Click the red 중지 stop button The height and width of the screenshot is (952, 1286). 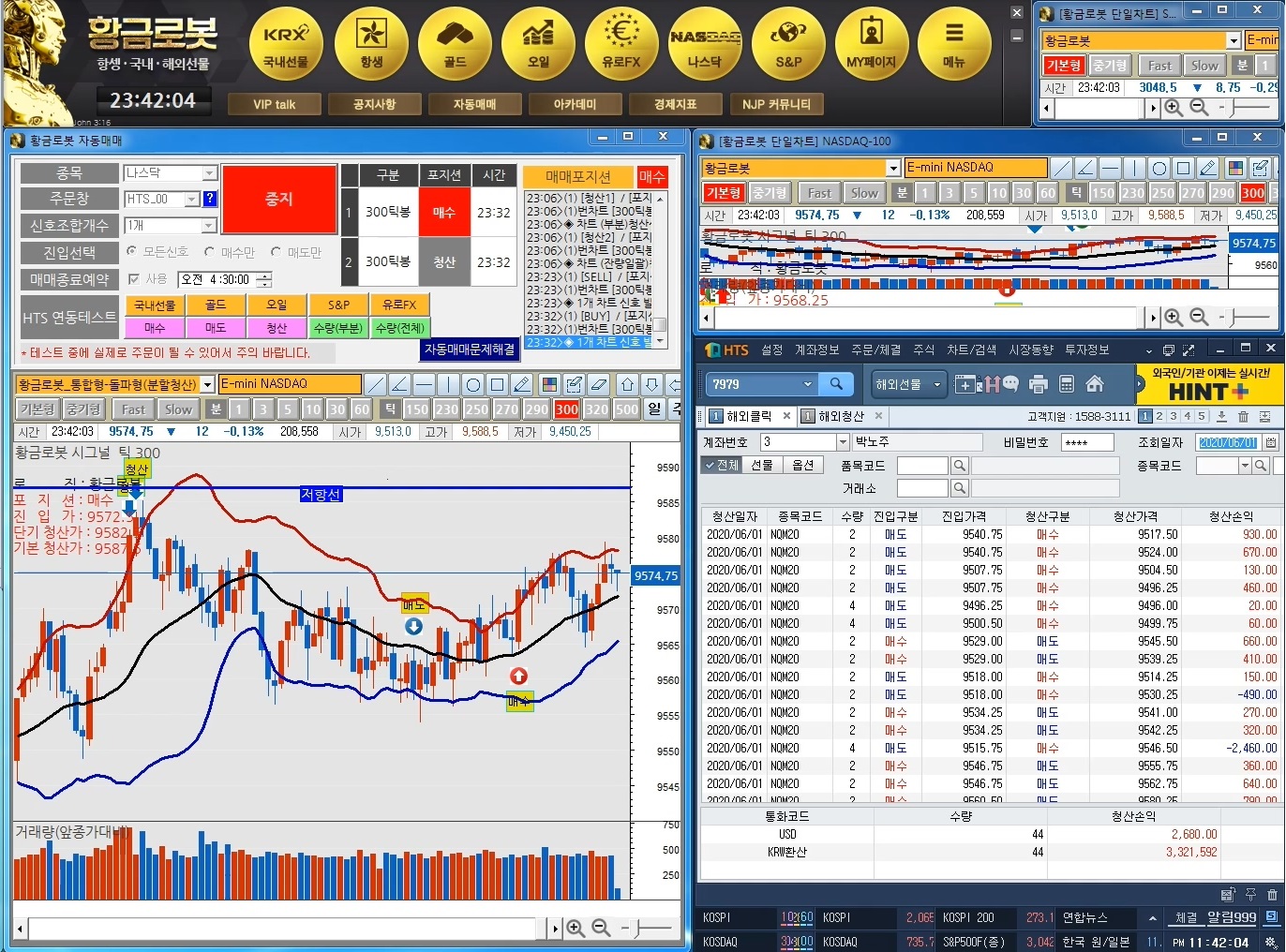tap(279, 199)
